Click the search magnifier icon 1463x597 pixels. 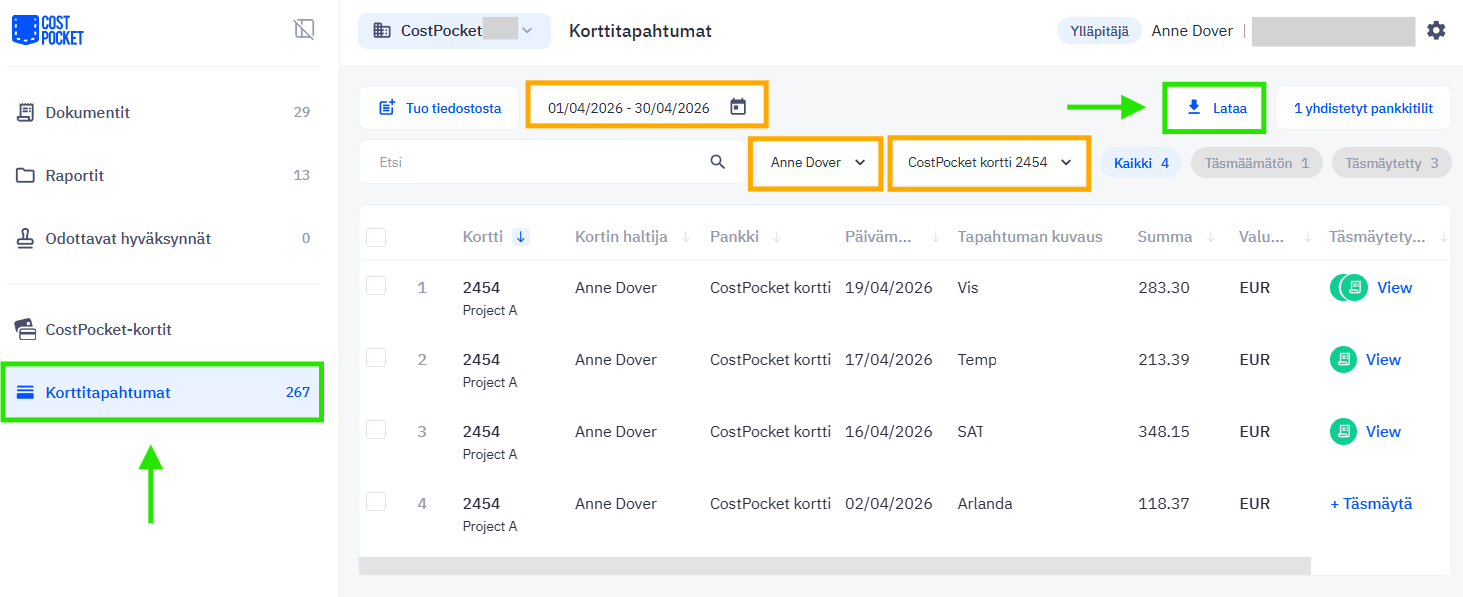tap(717, 162)
